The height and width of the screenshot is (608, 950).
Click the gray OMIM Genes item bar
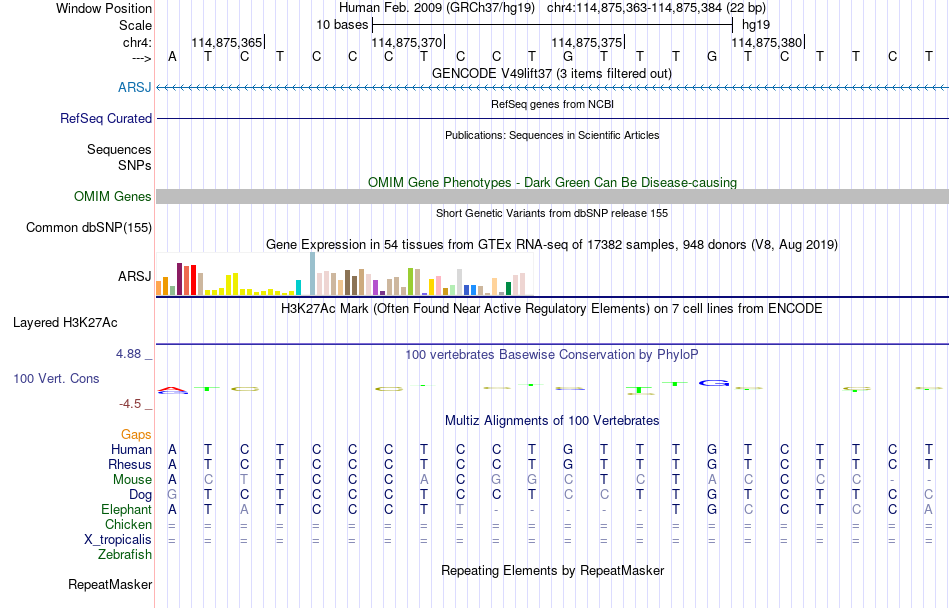coord(552,196)
